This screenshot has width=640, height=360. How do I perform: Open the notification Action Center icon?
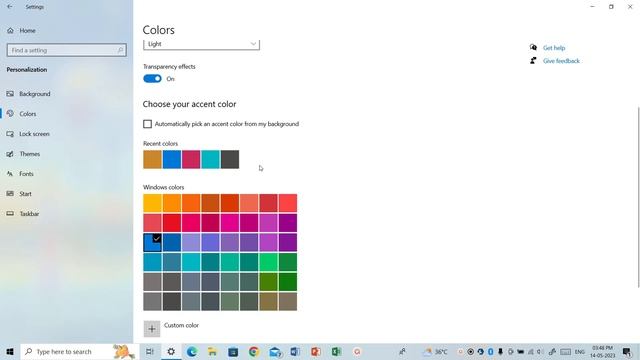(627, 351)
